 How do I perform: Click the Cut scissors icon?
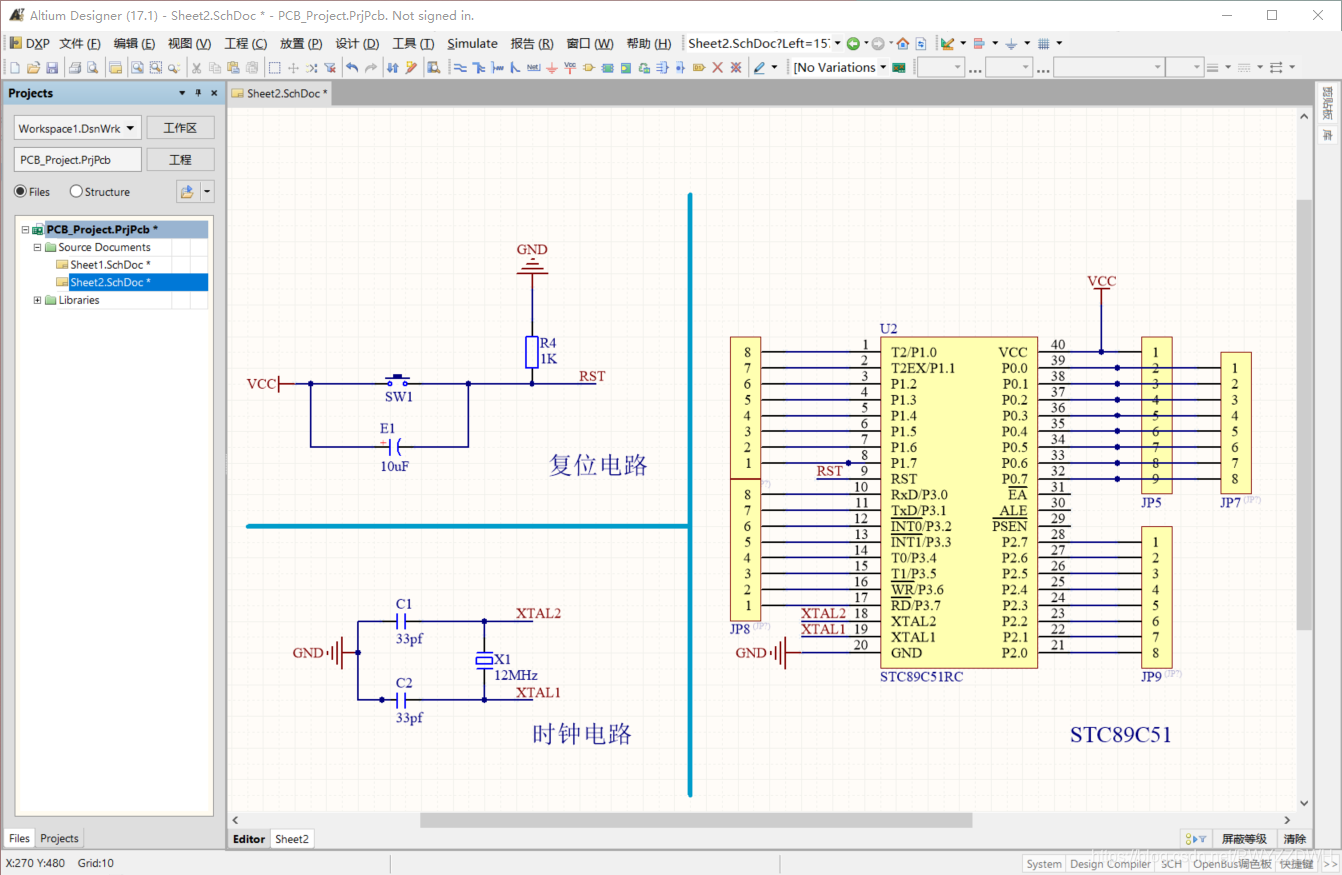pos(196,68)
